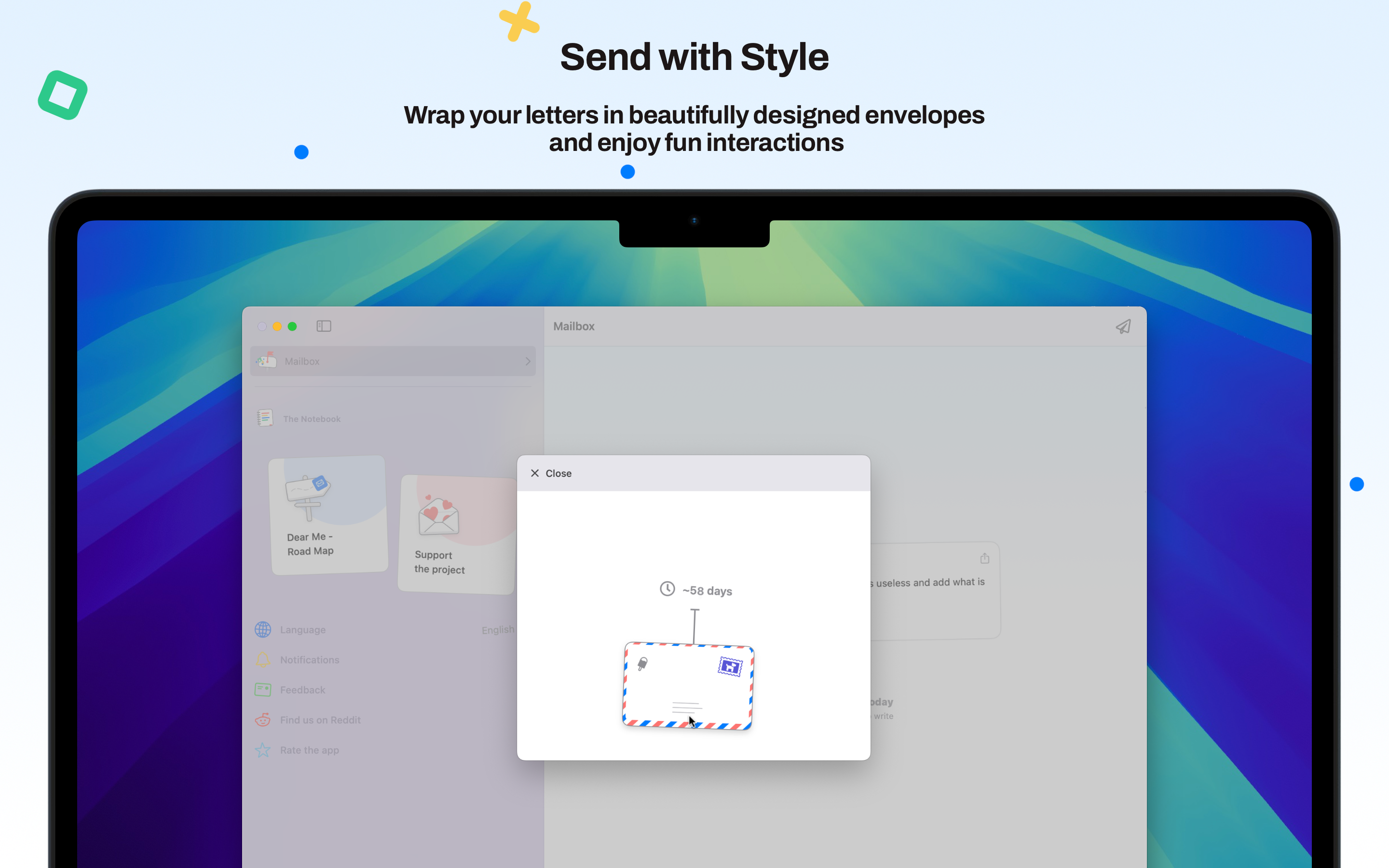Click the X icon beside Close

535,473
